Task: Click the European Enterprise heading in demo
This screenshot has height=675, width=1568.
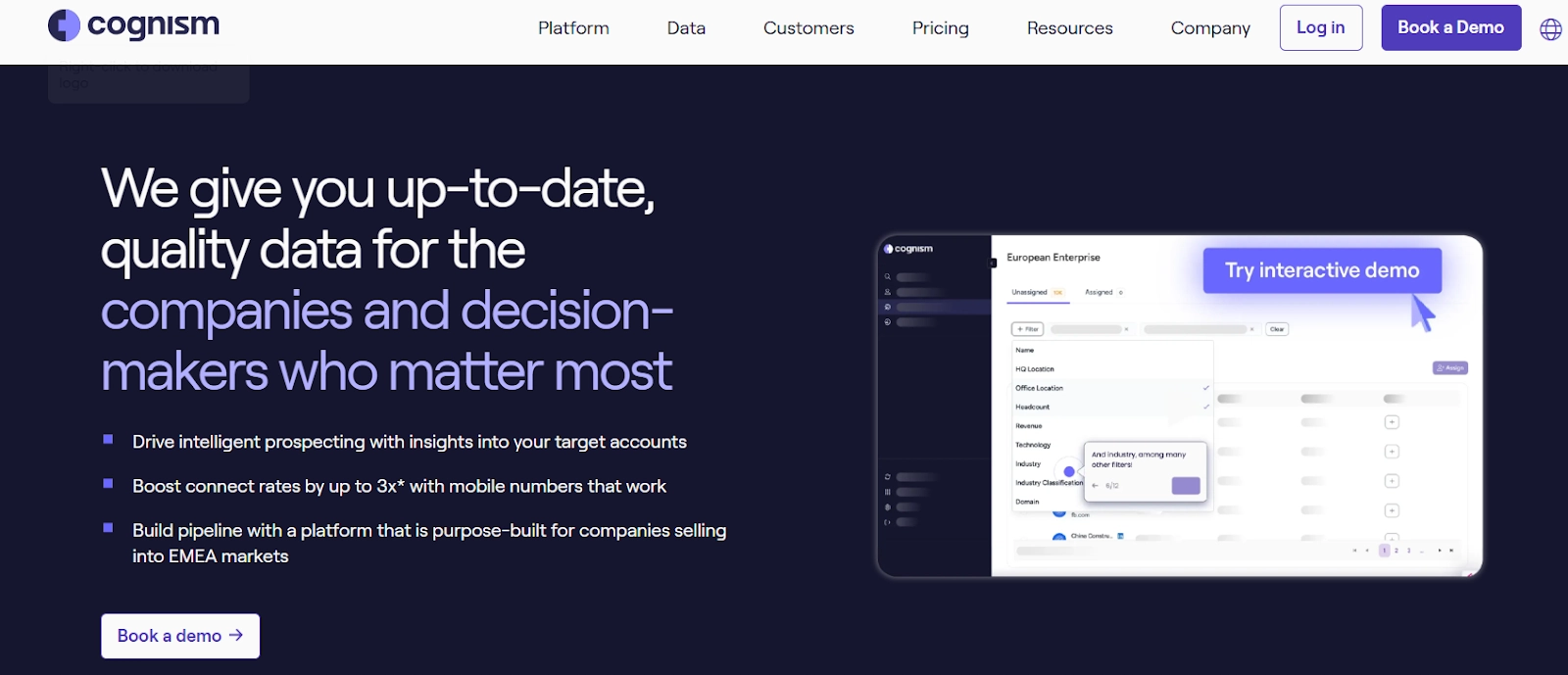Action: [x=1053, y=258]
